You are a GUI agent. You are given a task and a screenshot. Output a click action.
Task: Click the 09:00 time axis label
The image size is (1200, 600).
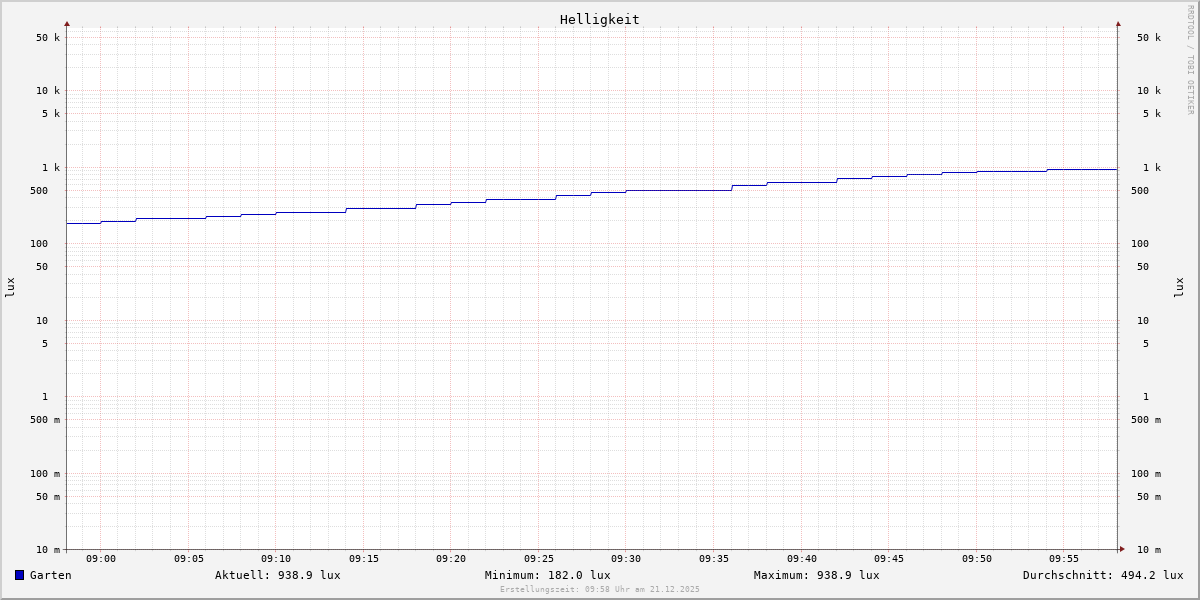click(101, 559)
